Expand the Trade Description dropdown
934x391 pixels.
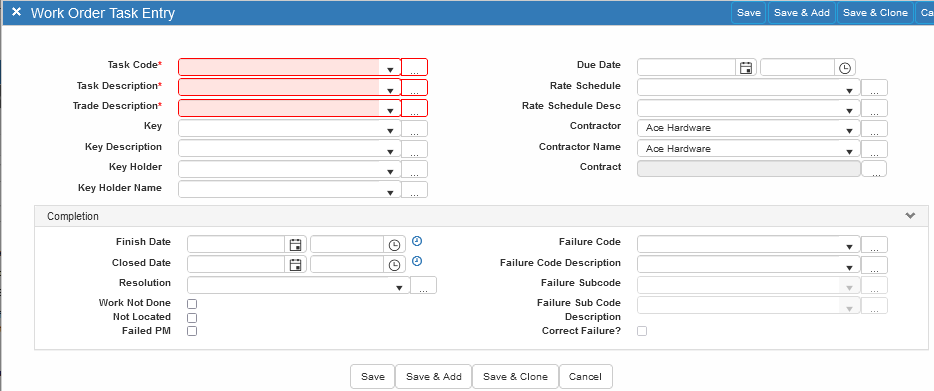pyautogui.click(x=390, y=111)
